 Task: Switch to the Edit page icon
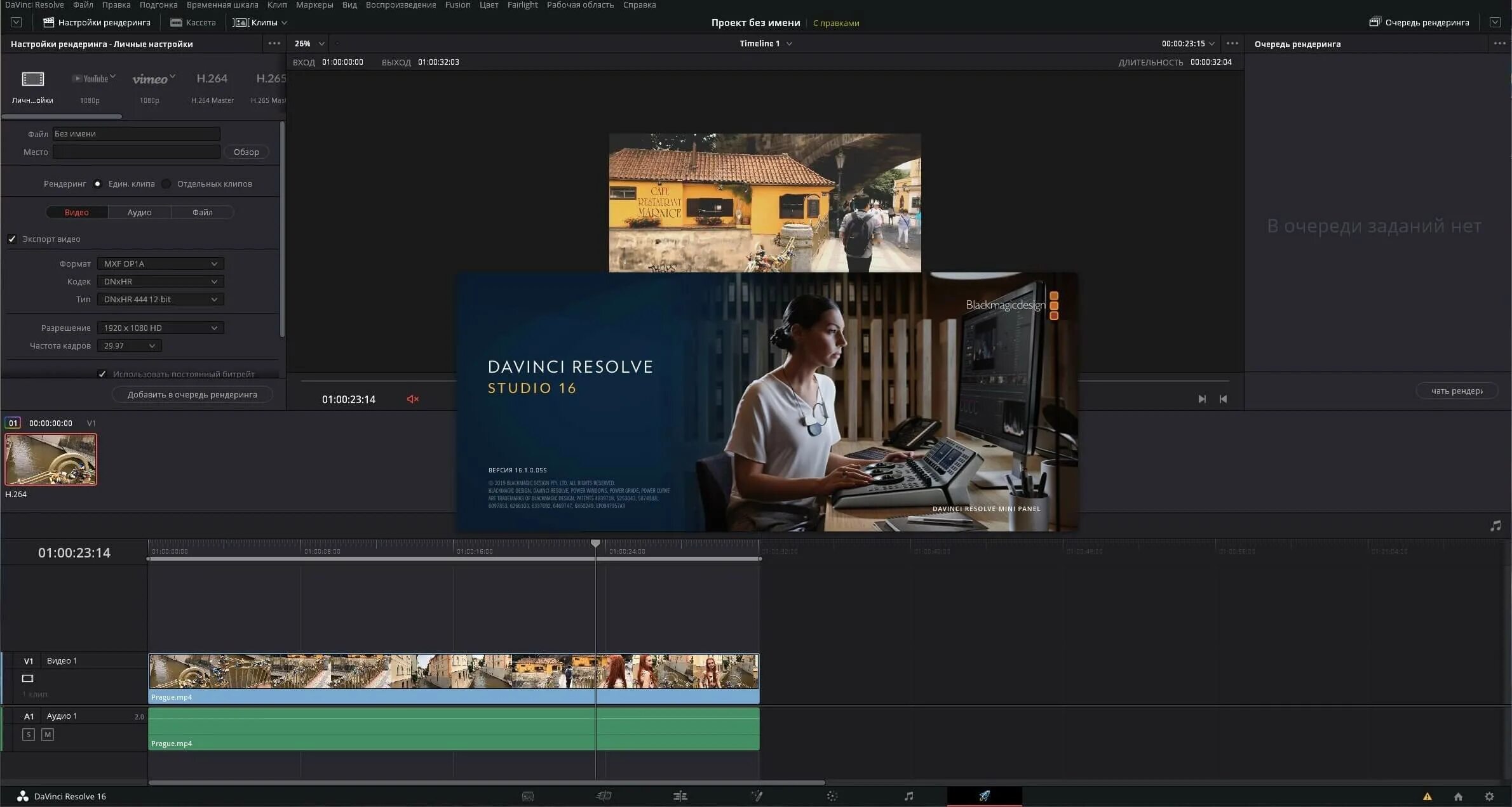[x=680, y=796]
